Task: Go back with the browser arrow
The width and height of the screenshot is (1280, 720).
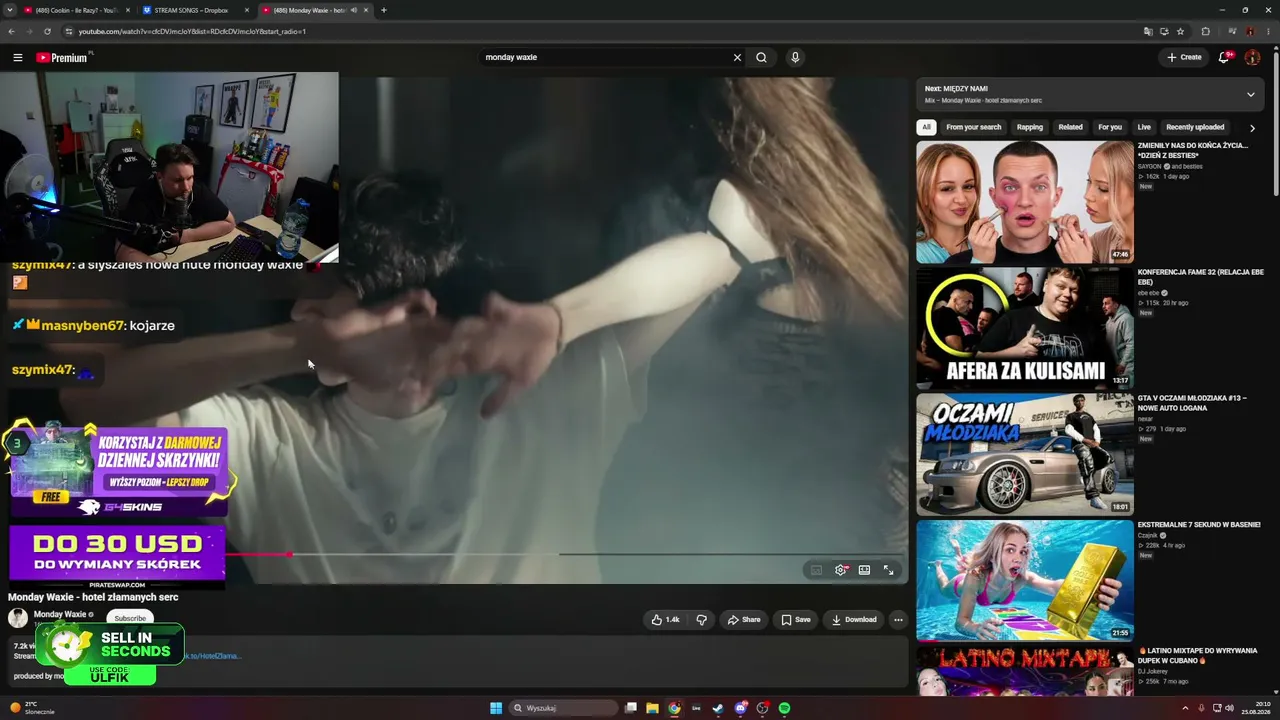Action: coord(12,31)
